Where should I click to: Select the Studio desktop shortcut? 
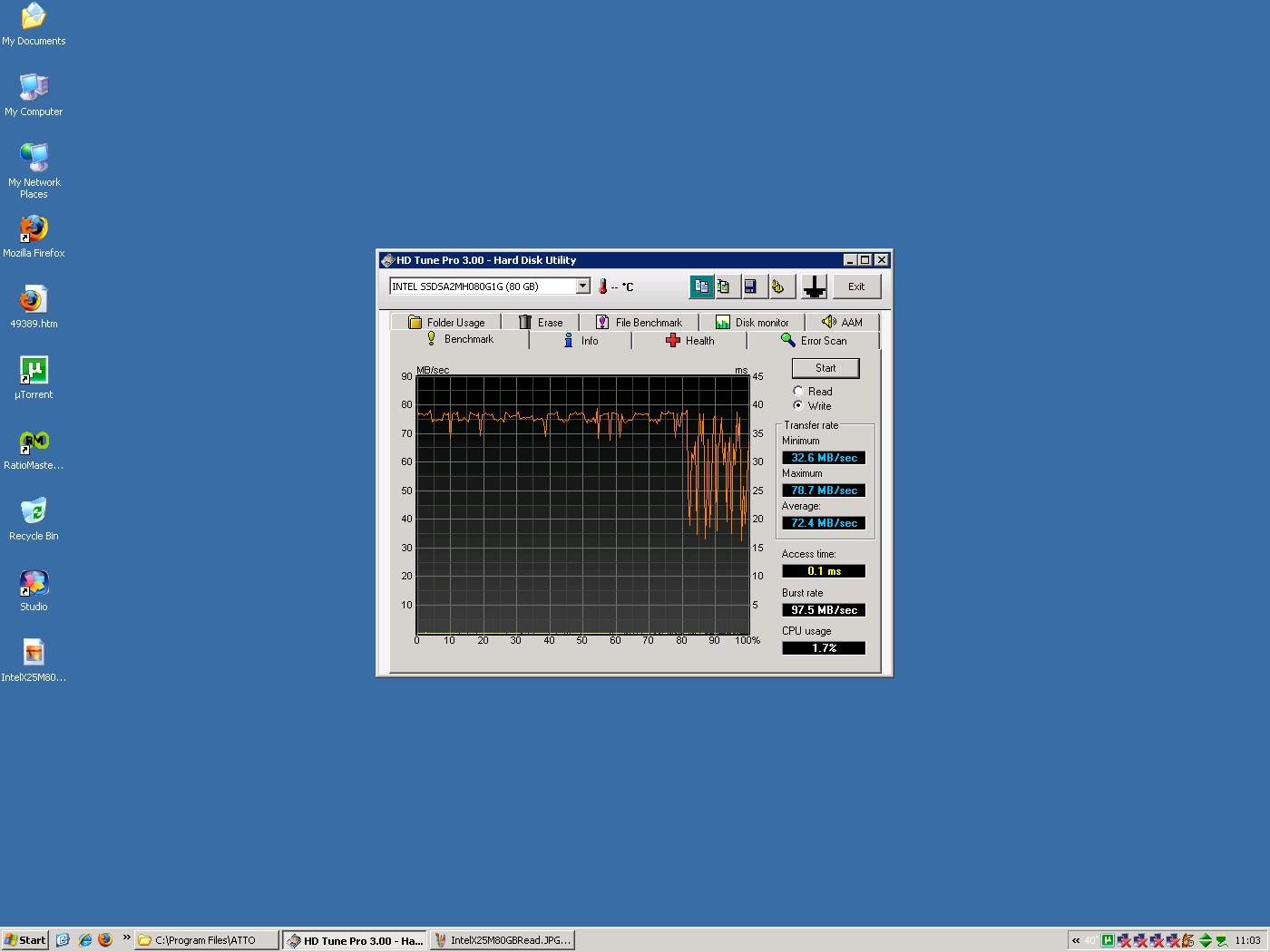point(34,589)
